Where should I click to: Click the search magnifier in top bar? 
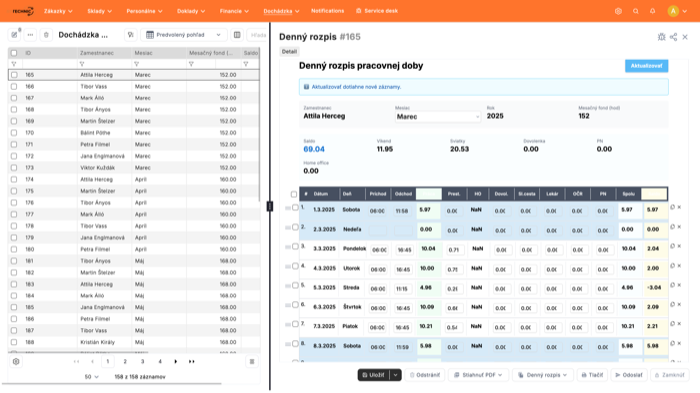(x=636, y=11)
